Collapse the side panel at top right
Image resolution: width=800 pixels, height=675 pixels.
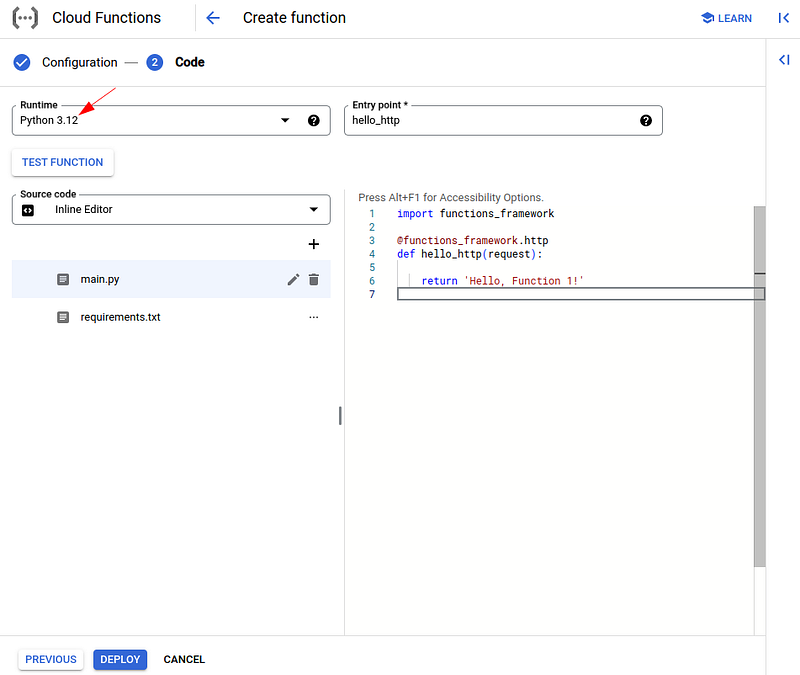[784, 18]
